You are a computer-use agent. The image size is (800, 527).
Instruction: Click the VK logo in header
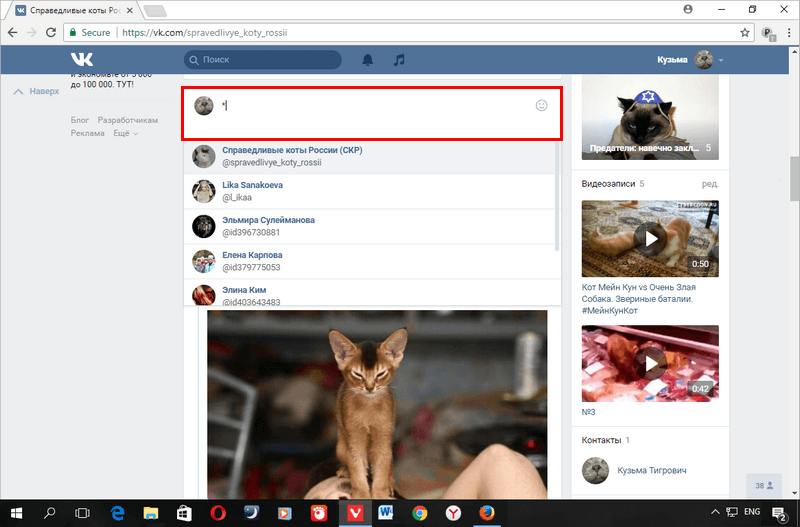(x=82, y=59)
